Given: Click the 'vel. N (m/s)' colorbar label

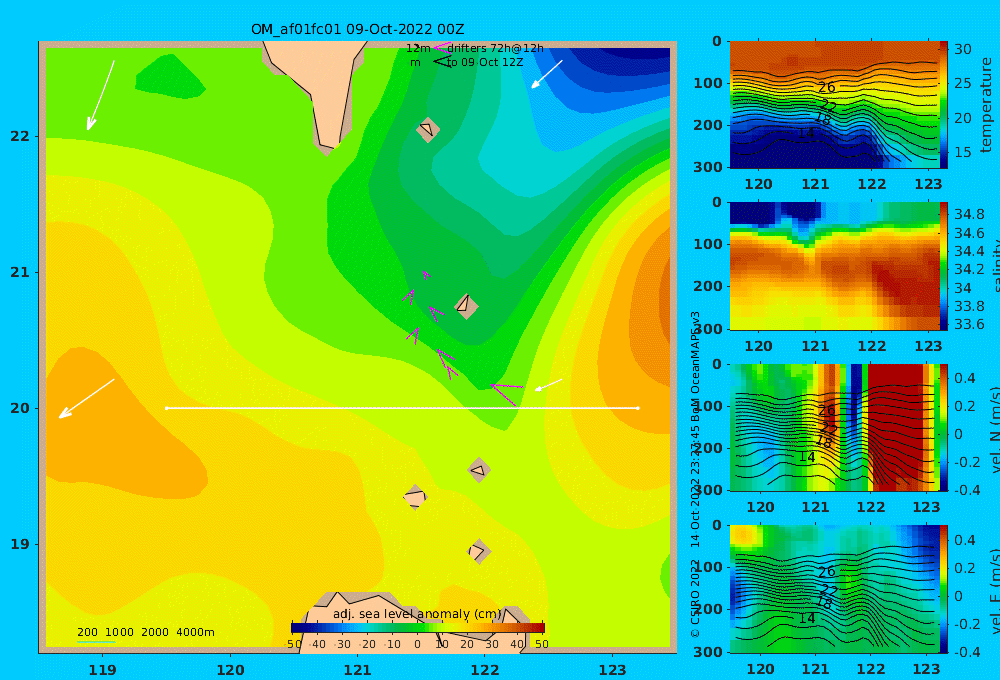Looking at the screenshot, I should click(x=994, y=429).
